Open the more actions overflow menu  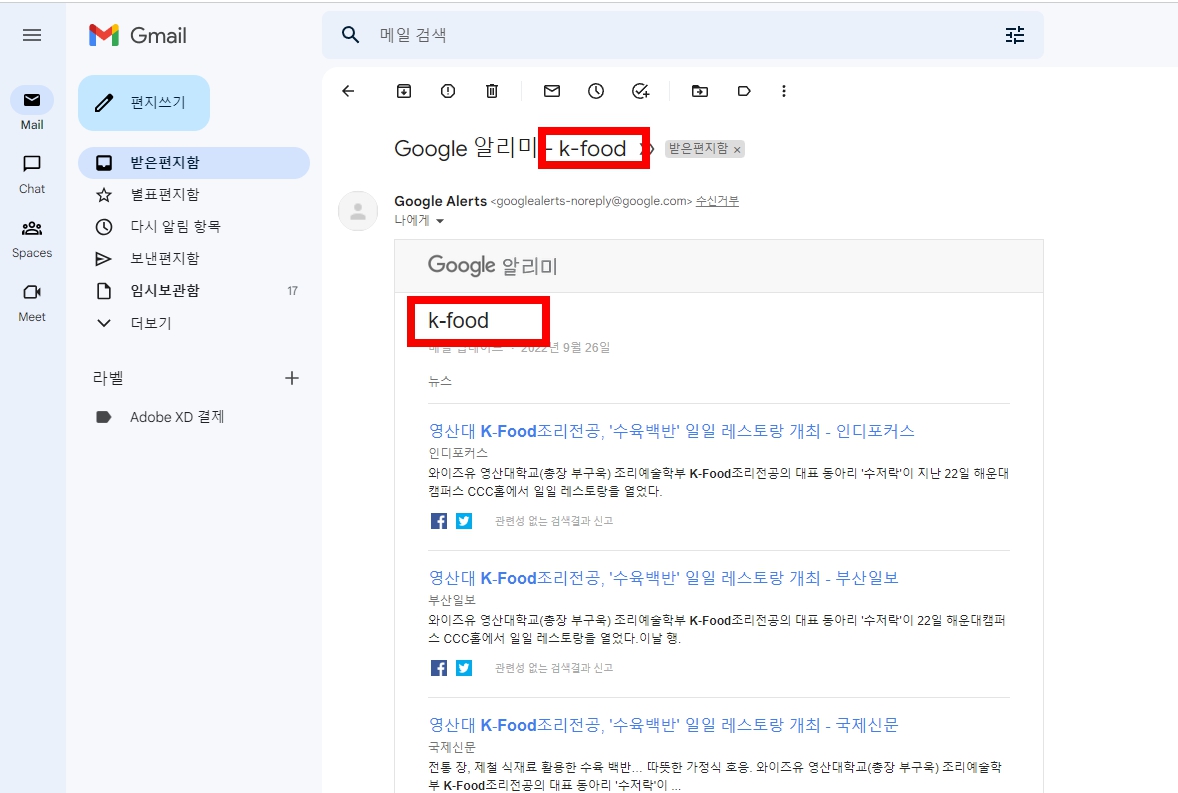(x=784, y=90)
